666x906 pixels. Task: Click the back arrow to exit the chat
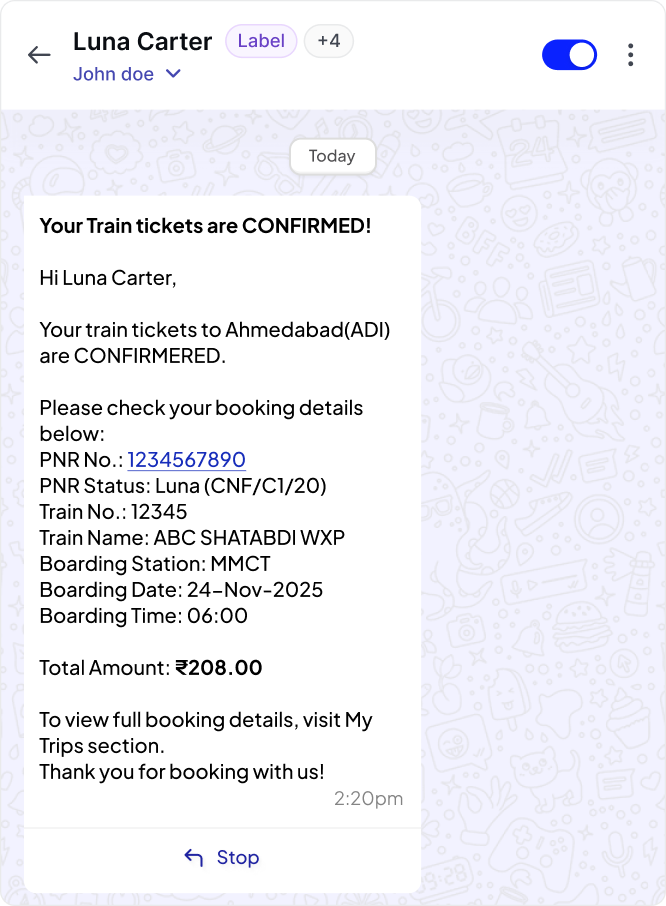click(39, 55)
